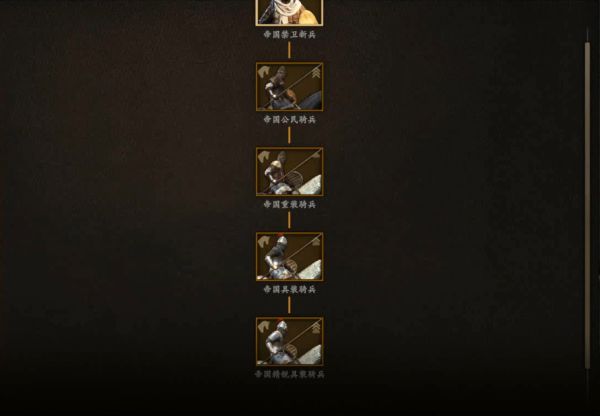Image resolution: width=600 pixels, height=416 pixels.
Task: Open the 帝国禁卫新兵 portrait at top
Action: coord(290,12)
